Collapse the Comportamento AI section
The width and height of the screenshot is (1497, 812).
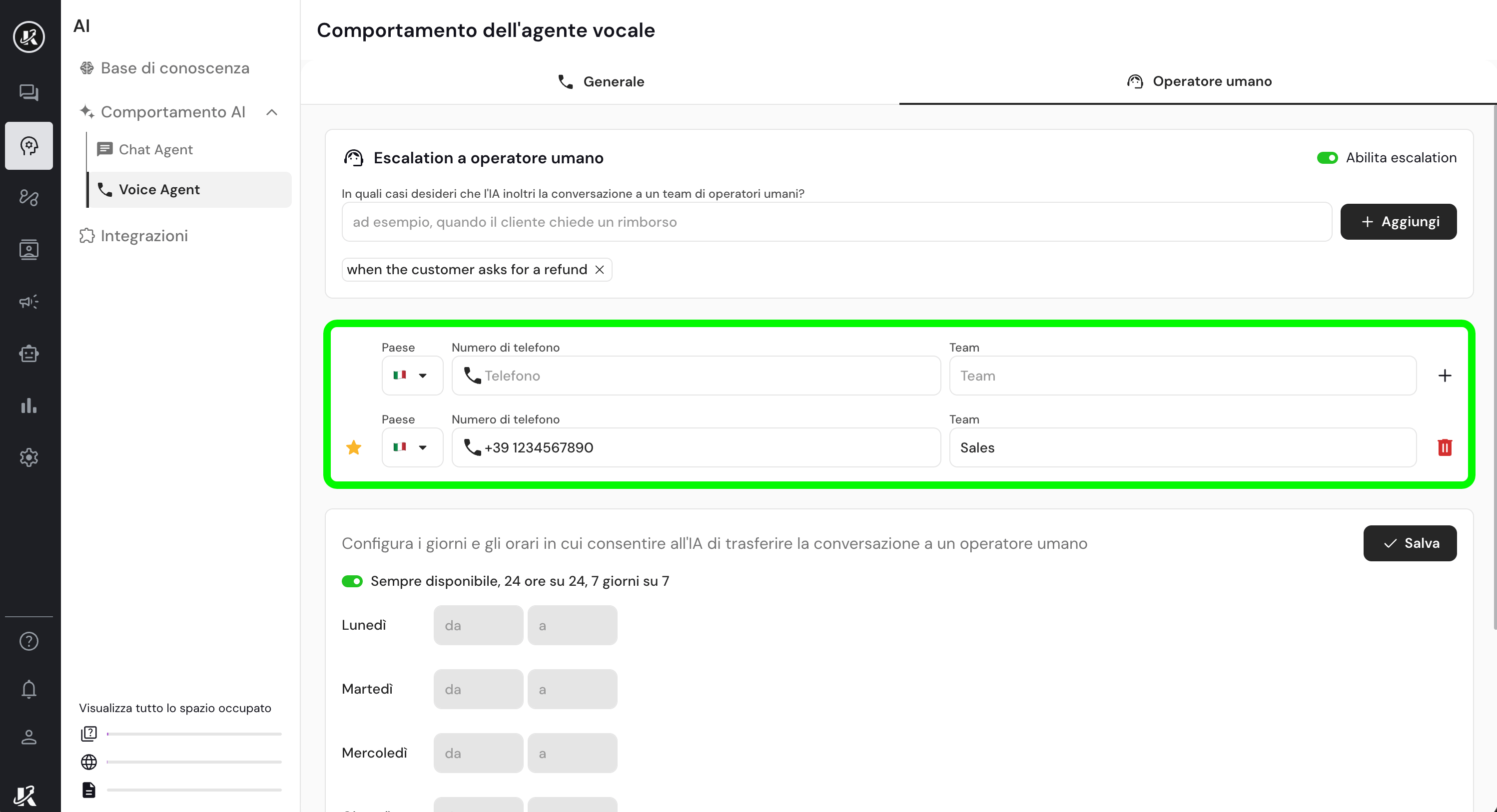pyautogui.click(x=271, y=112)
